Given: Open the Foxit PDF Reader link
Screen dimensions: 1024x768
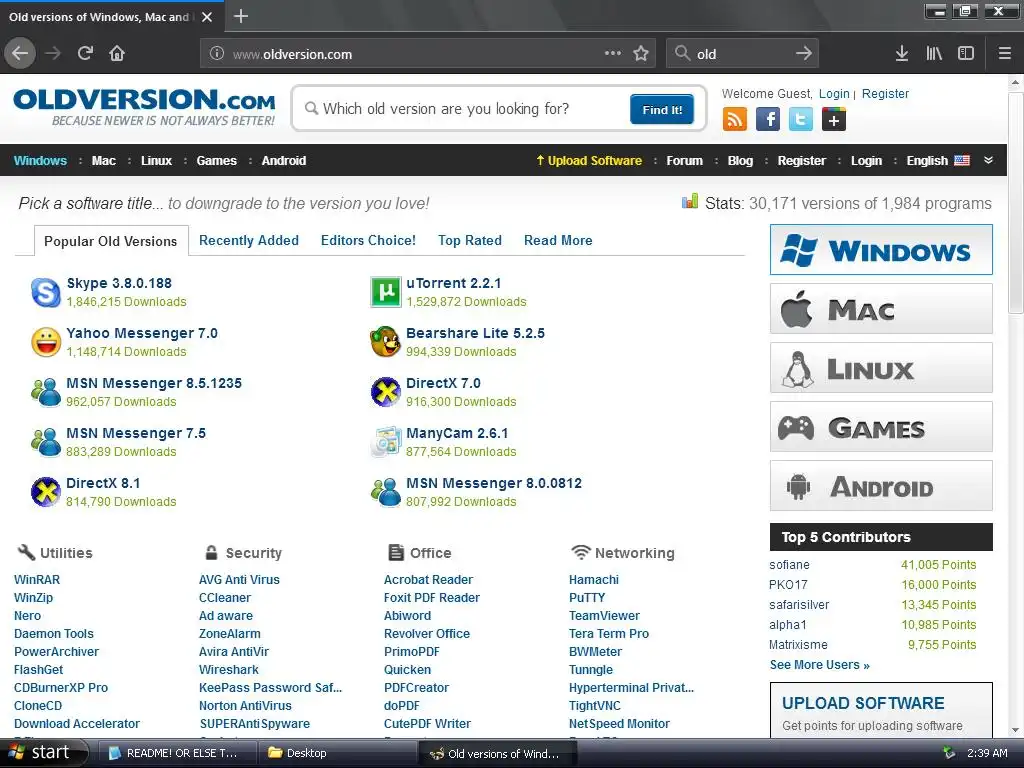Looking at the screenshot, I should 432,598.
